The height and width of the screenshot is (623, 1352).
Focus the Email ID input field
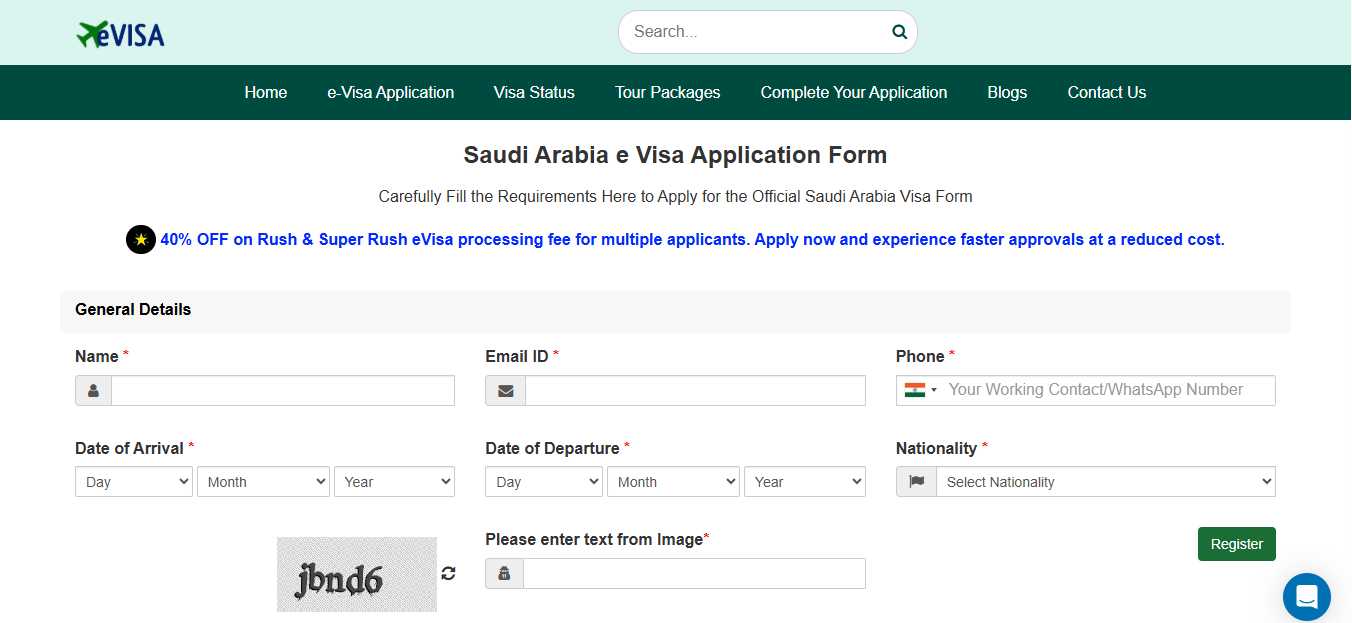695,391
